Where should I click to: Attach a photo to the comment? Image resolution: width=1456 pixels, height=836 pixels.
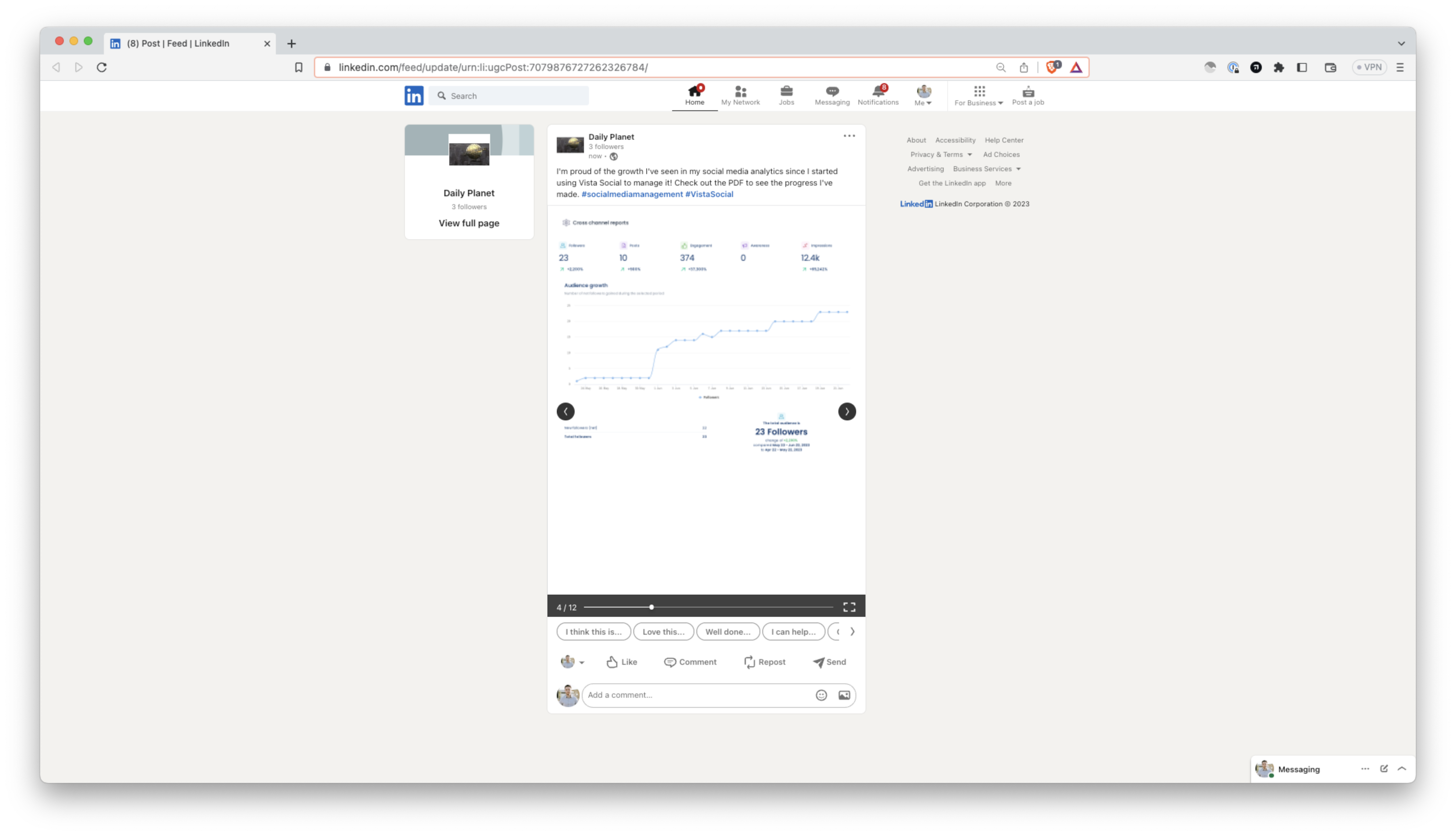(x=843, y=695)
